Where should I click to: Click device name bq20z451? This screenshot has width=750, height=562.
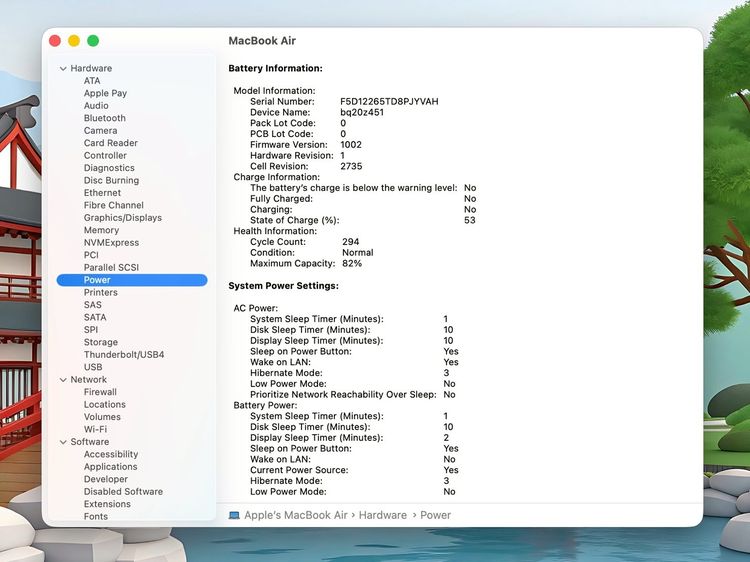tap(362, 112)
